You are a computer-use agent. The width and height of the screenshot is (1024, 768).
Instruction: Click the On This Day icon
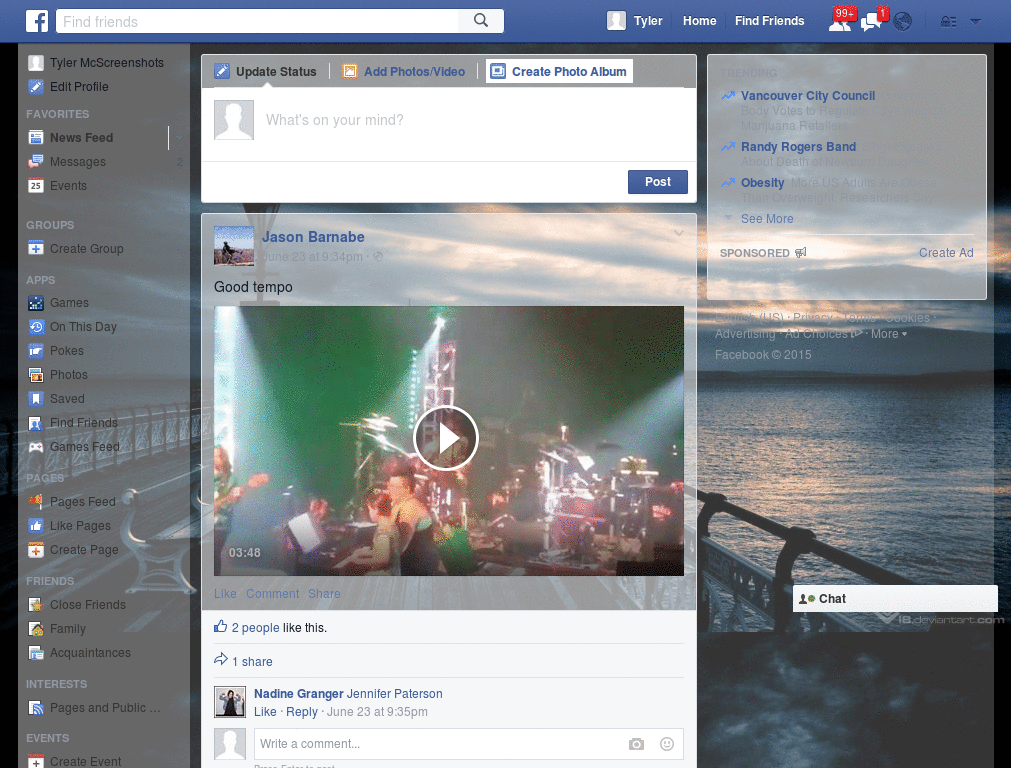[36, 327]
